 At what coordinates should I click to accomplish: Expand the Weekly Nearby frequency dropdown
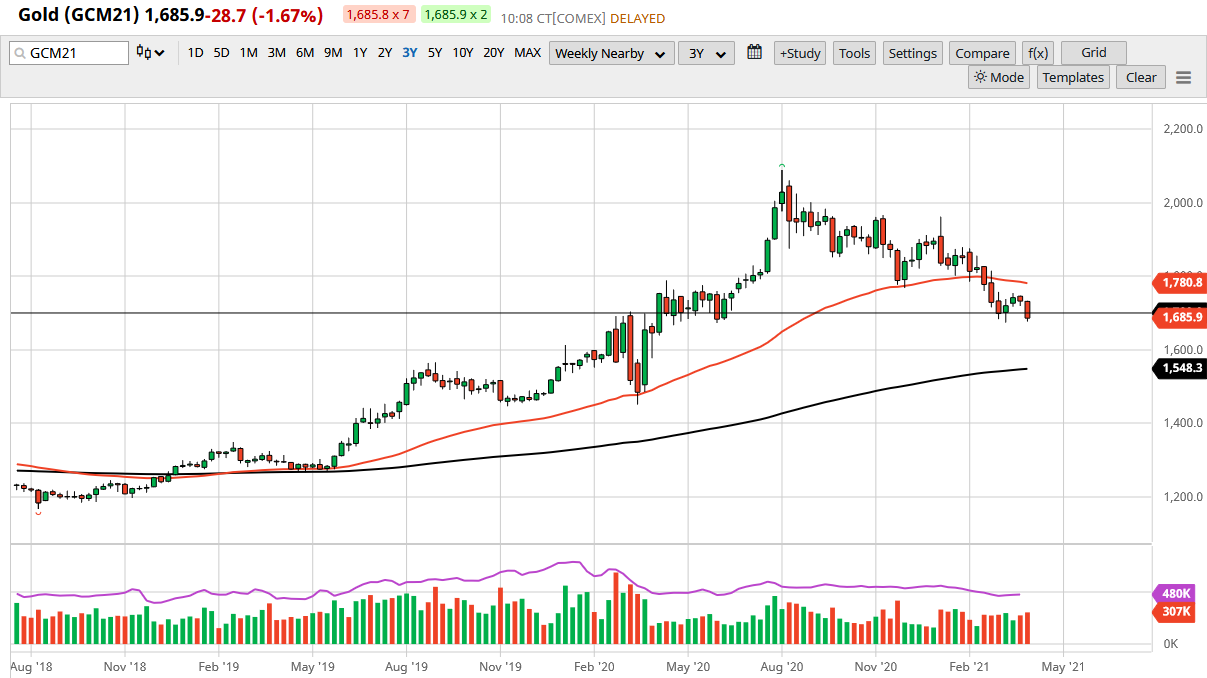point(612,53)
